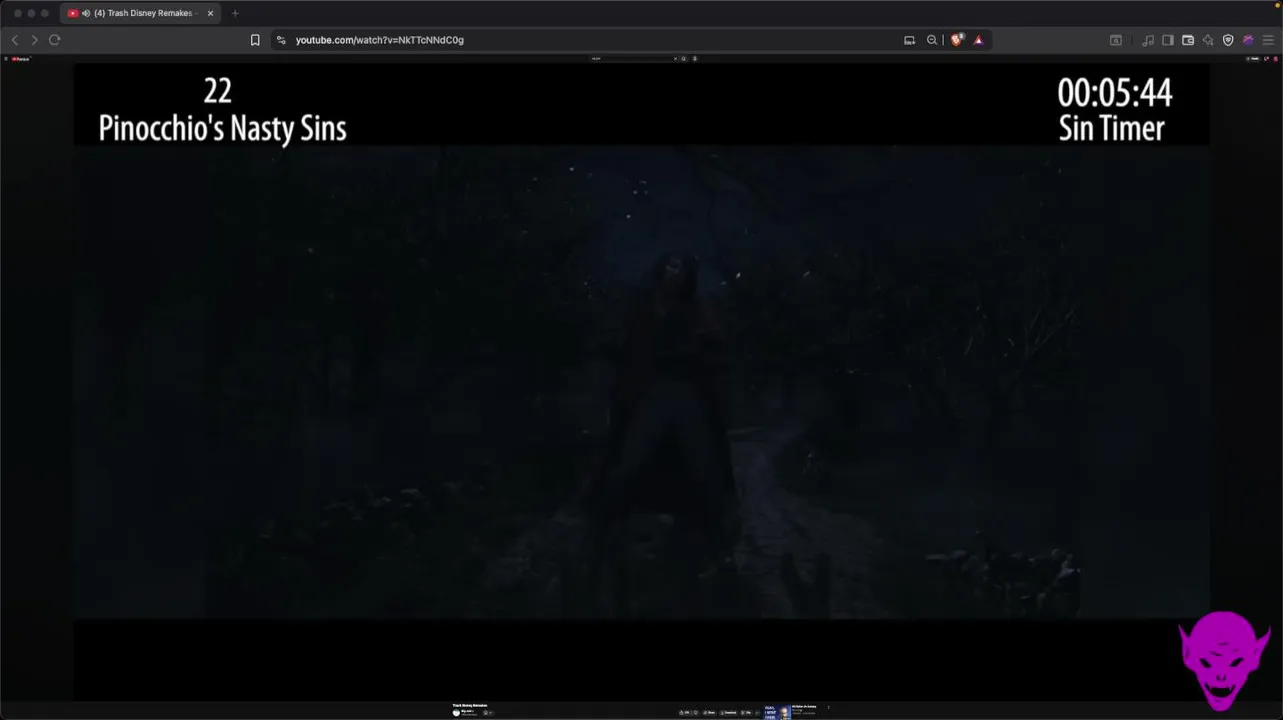Open the recommended video thumbnail at the bottom
This screenshot has height=720, width=1283.
pyautogui.click(x=777, y=712)
